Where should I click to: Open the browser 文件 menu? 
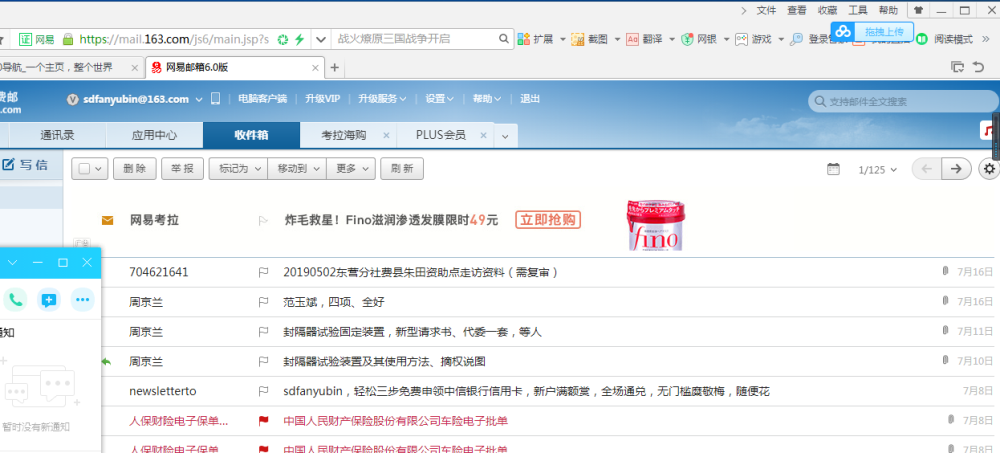tap(766, 10)
